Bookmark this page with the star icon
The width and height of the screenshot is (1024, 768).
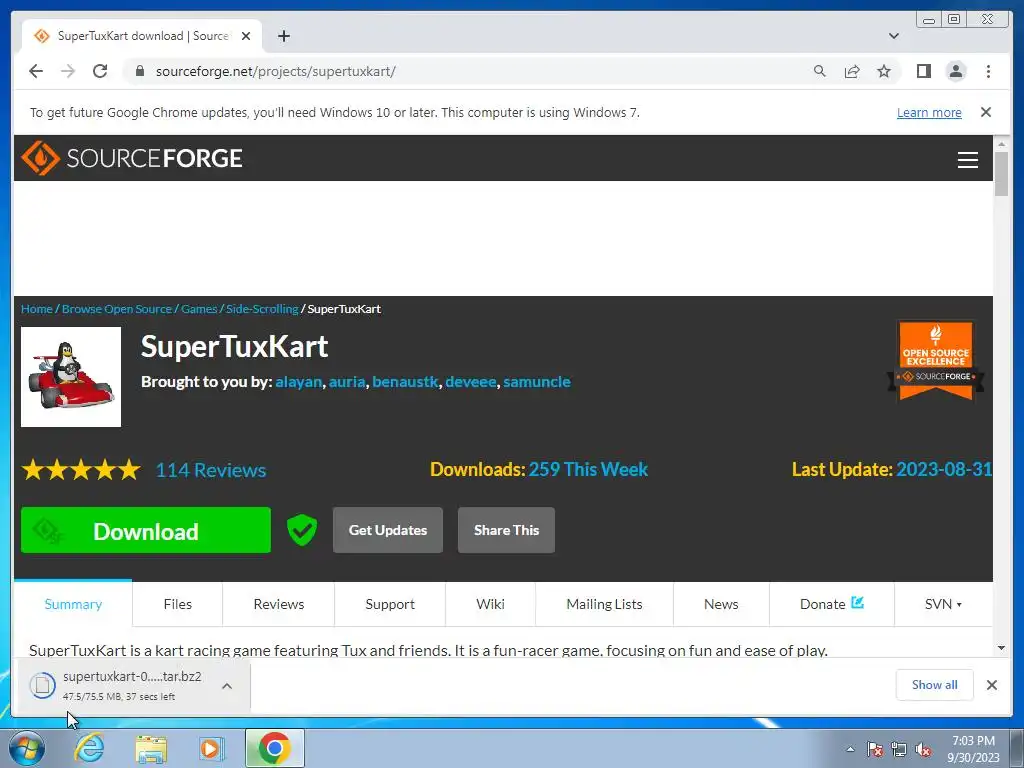point(884,71)
